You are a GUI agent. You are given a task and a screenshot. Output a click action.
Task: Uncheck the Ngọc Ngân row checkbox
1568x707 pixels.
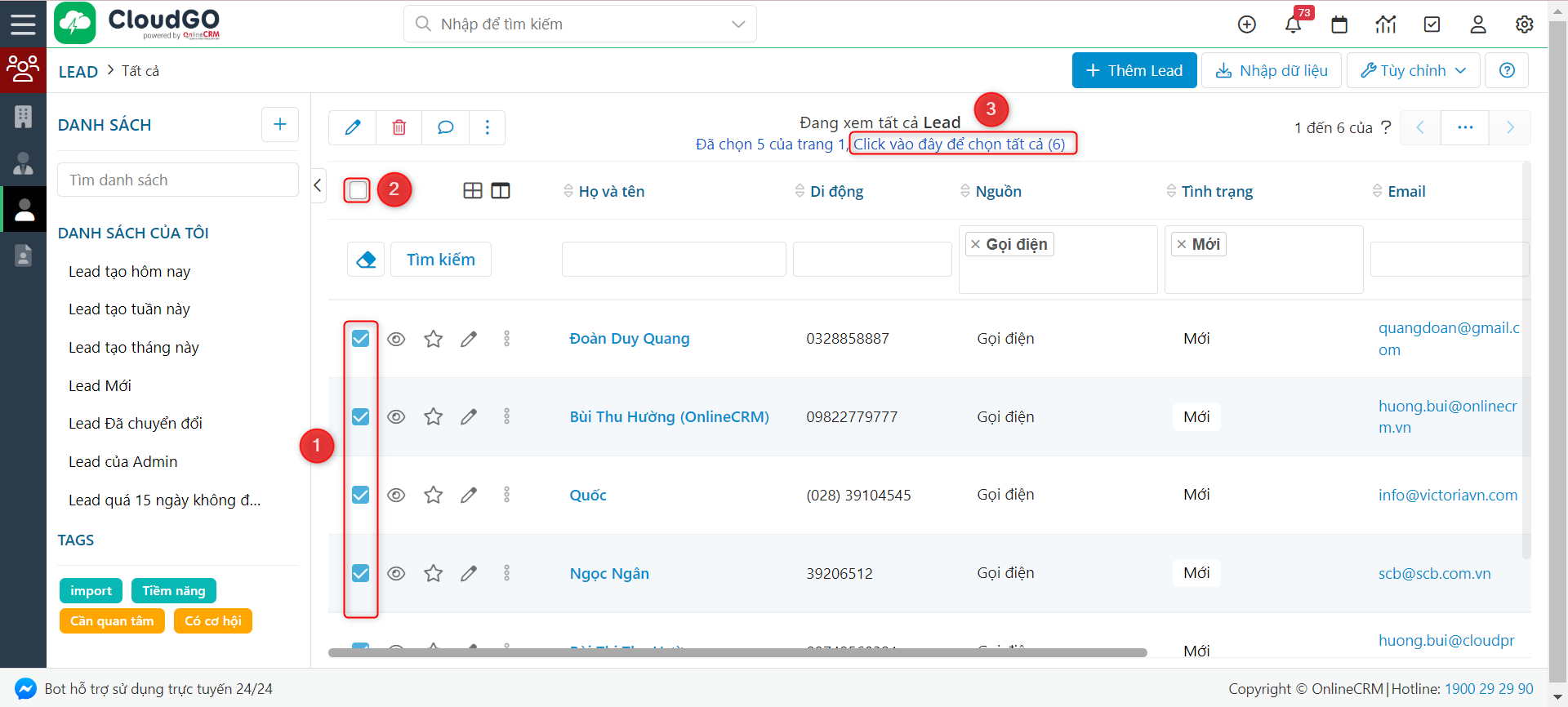pos(360,573)
